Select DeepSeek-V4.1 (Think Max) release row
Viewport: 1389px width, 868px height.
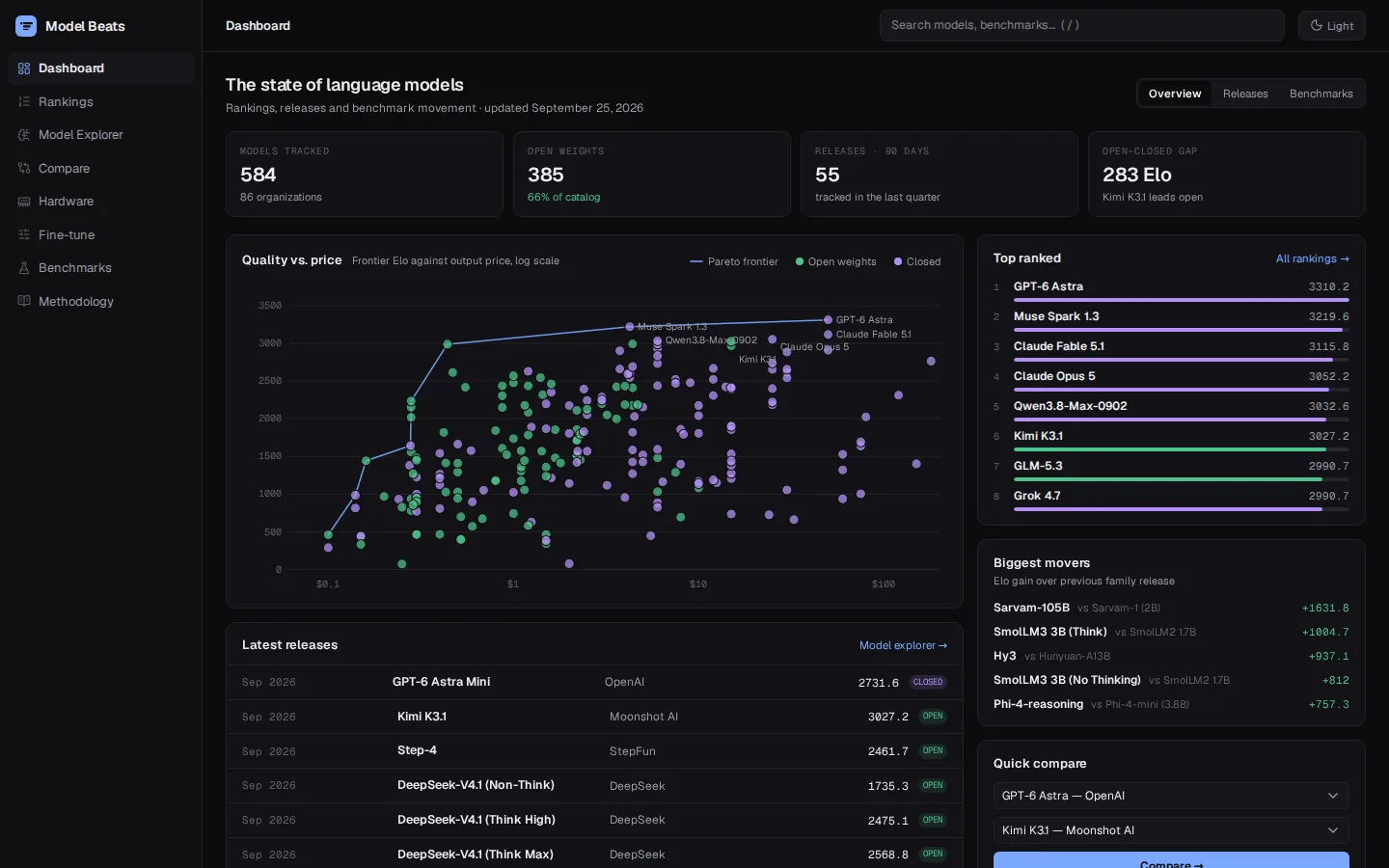[594, 854]
